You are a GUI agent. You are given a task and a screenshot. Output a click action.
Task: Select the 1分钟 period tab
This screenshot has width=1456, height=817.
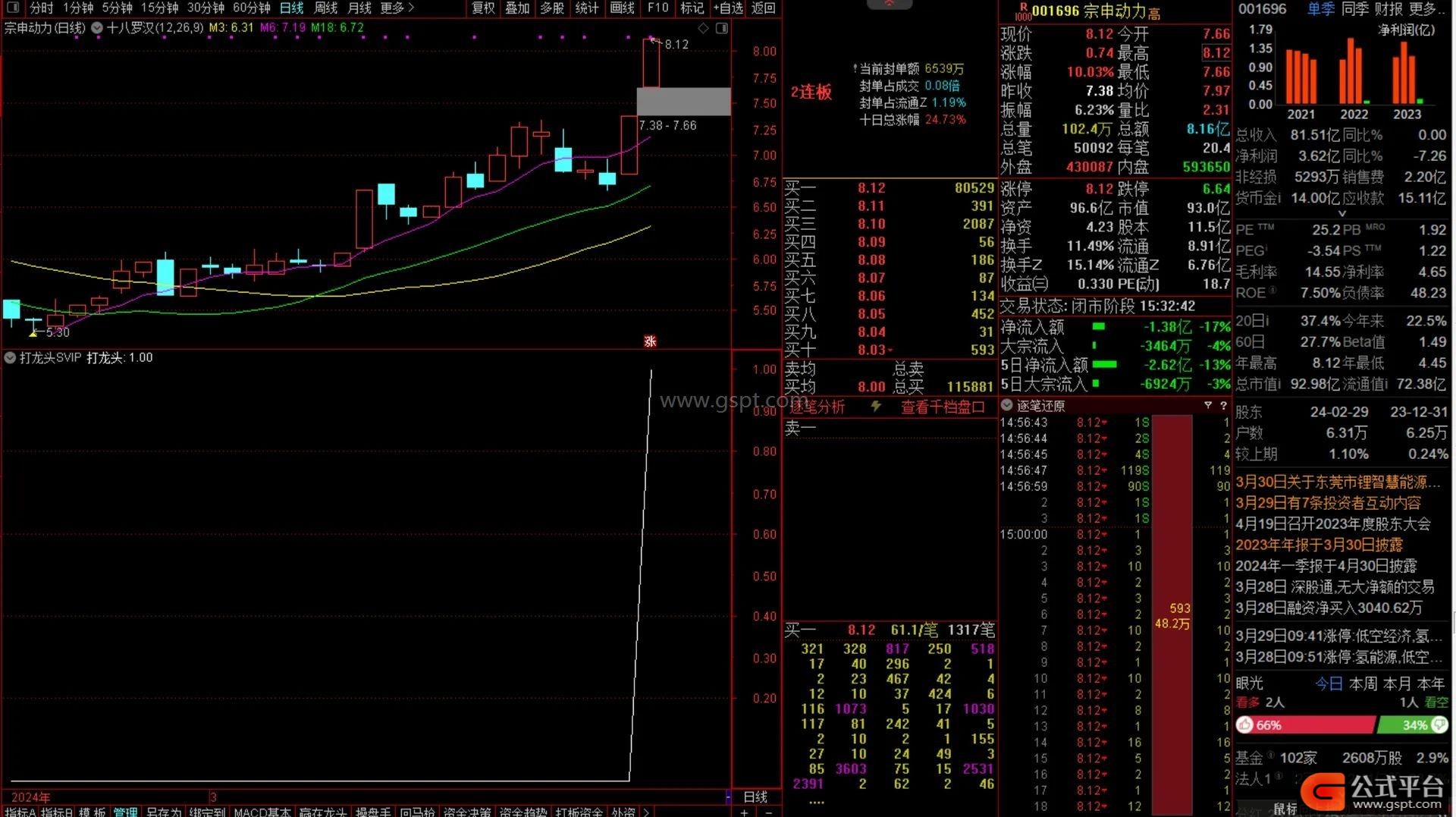pos(78,8)
